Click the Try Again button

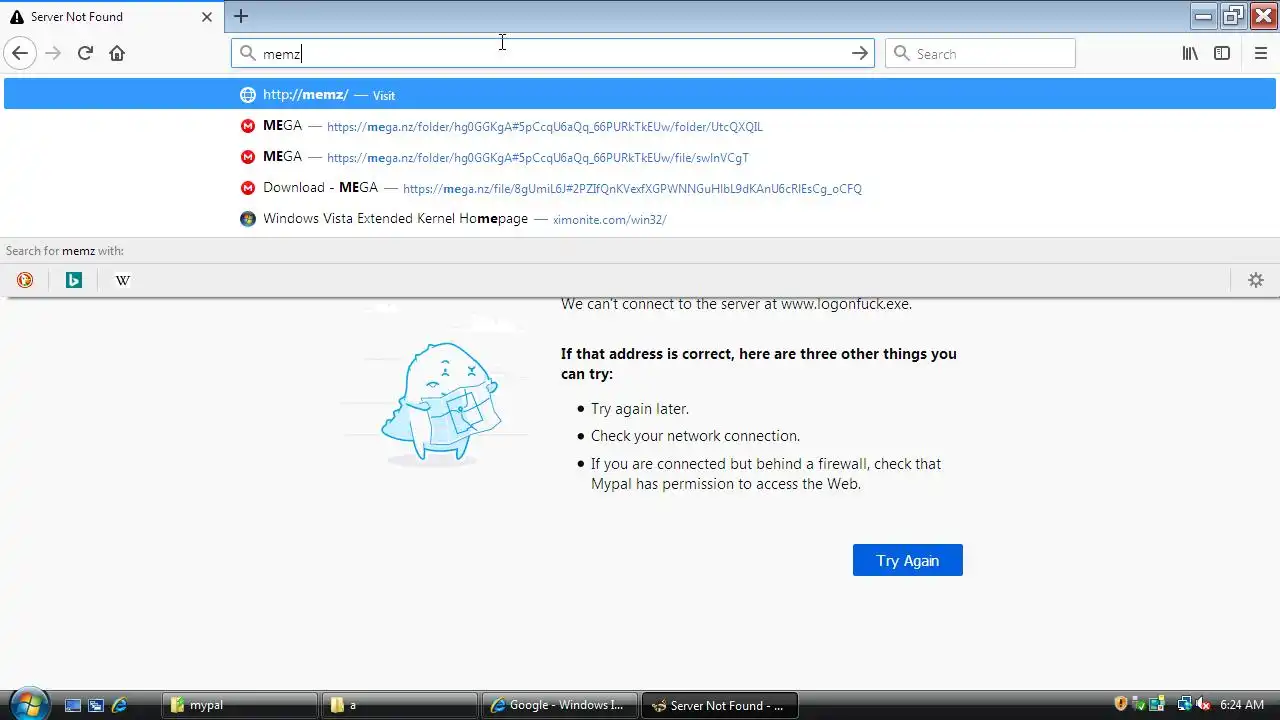pos(907,560)
